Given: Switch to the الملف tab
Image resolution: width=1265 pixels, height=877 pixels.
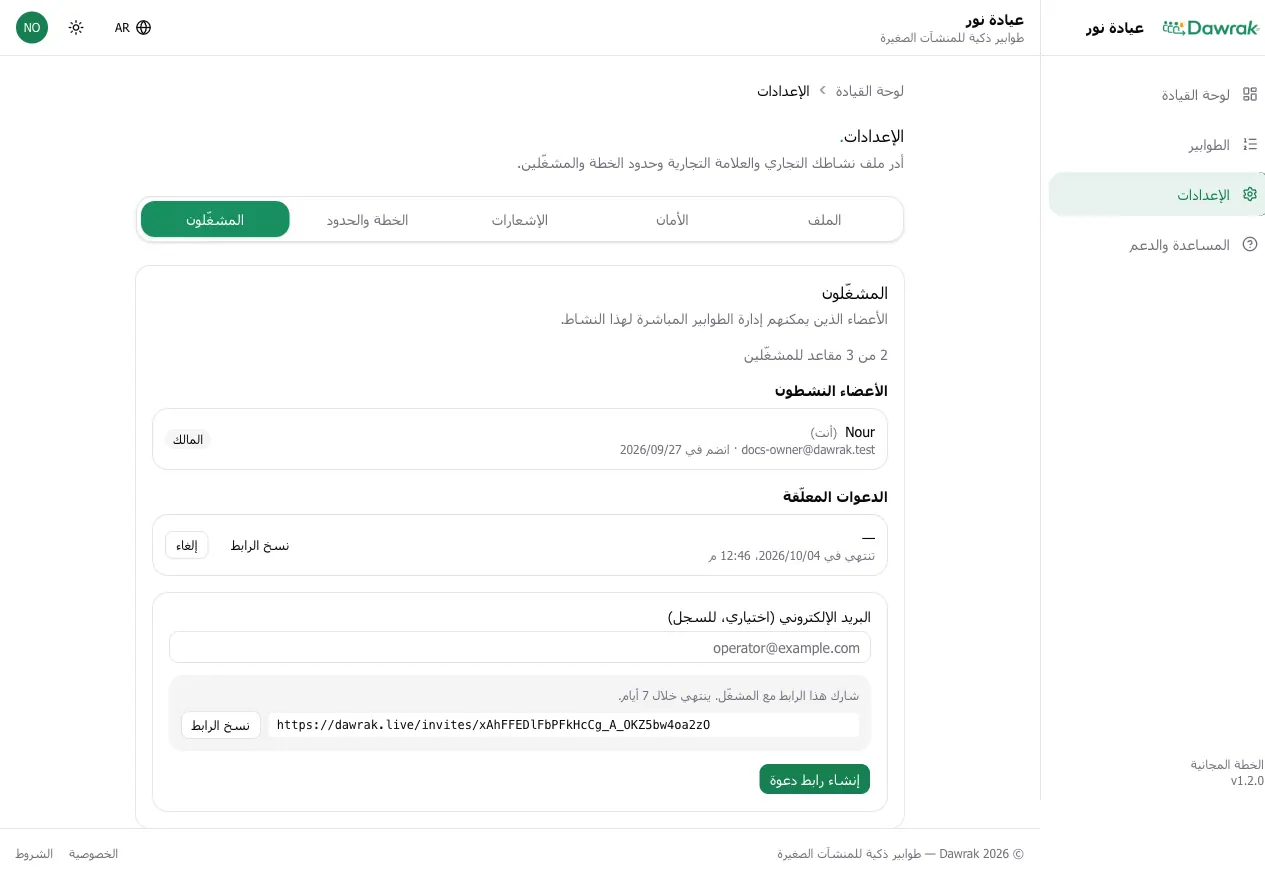Looking at the screenshot, I should pyautogui.click(x=825, y=220).
